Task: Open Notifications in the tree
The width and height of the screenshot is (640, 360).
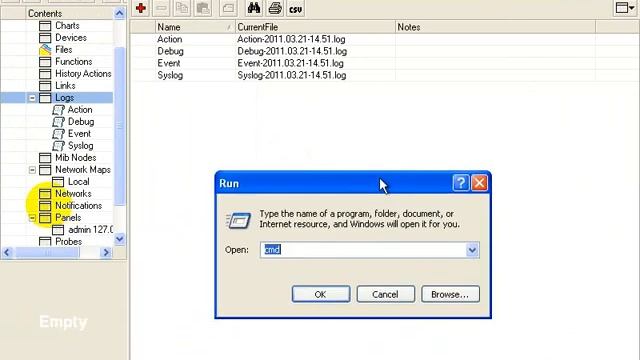Action: click(x=78, y=206)
